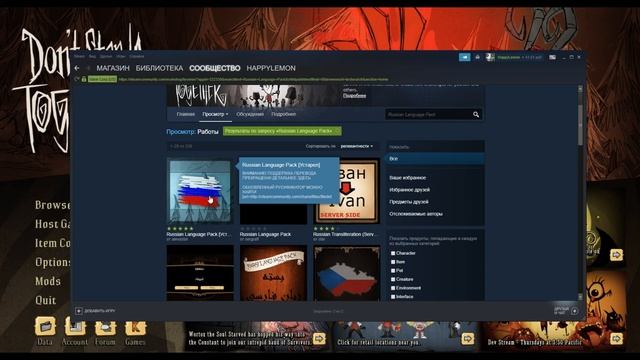Open the Steam menu in menu bar

click(80, 57)
